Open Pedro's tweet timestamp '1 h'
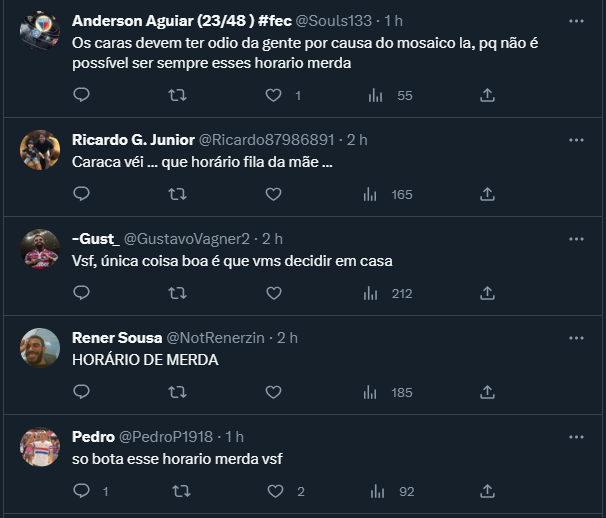The image size is (606, 518). (x=235, y=437)
